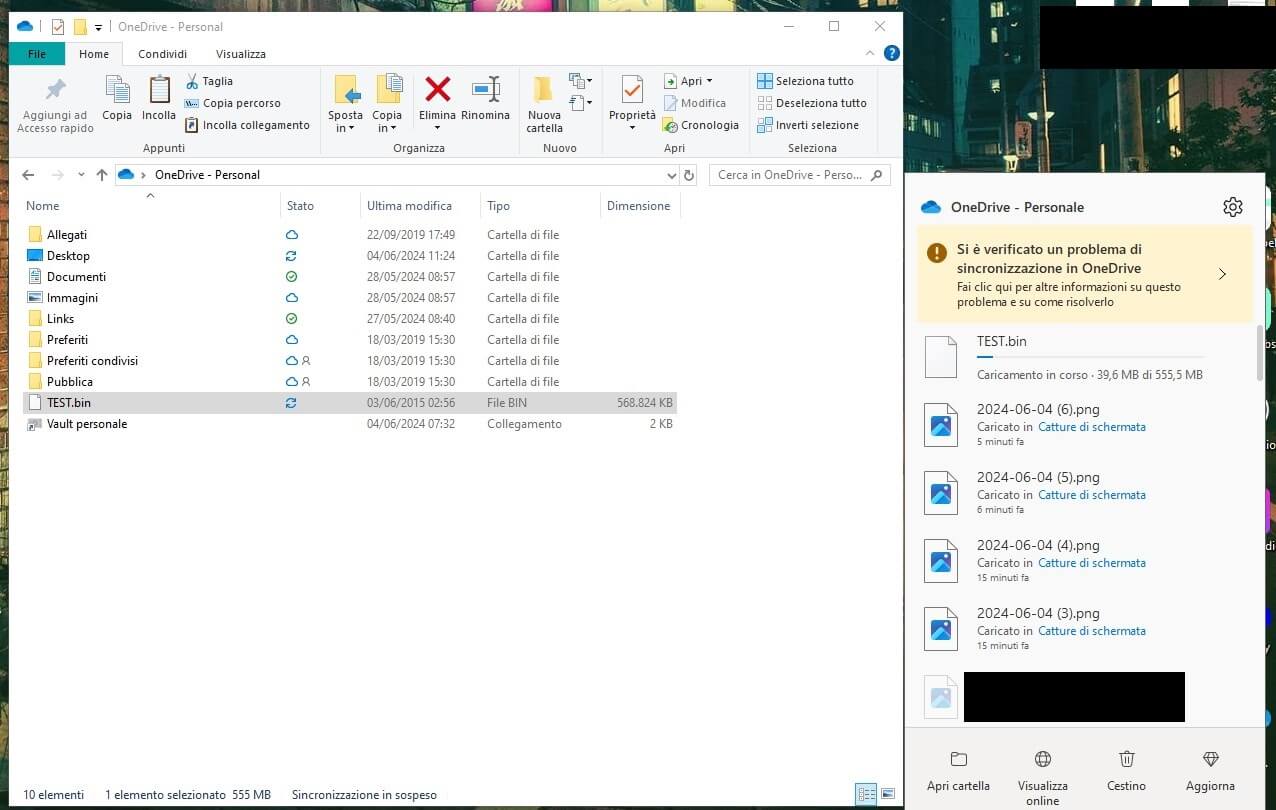Open the Apri dropdown arrow
This screenshot has width=1276, height=810.
707,80
